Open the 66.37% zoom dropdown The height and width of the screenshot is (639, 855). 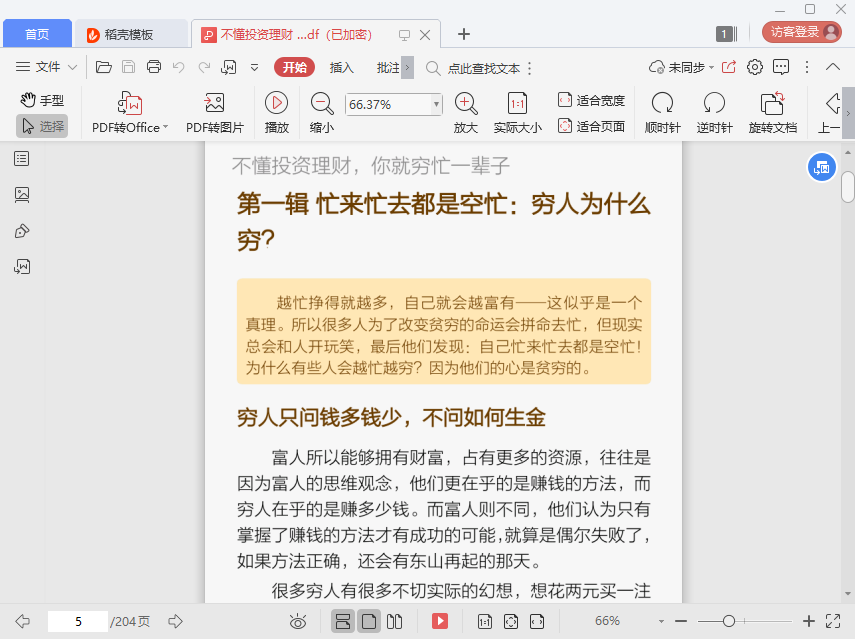[x=436, y=104]
